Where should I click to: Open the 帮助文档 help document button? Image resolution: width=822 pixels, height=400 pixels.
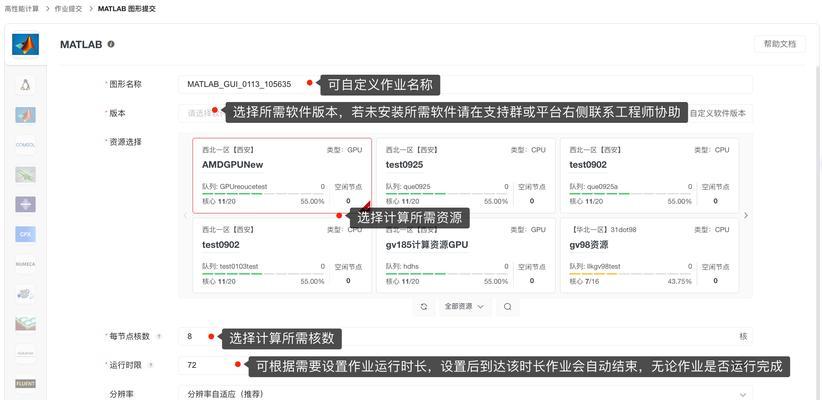point(780,44)
